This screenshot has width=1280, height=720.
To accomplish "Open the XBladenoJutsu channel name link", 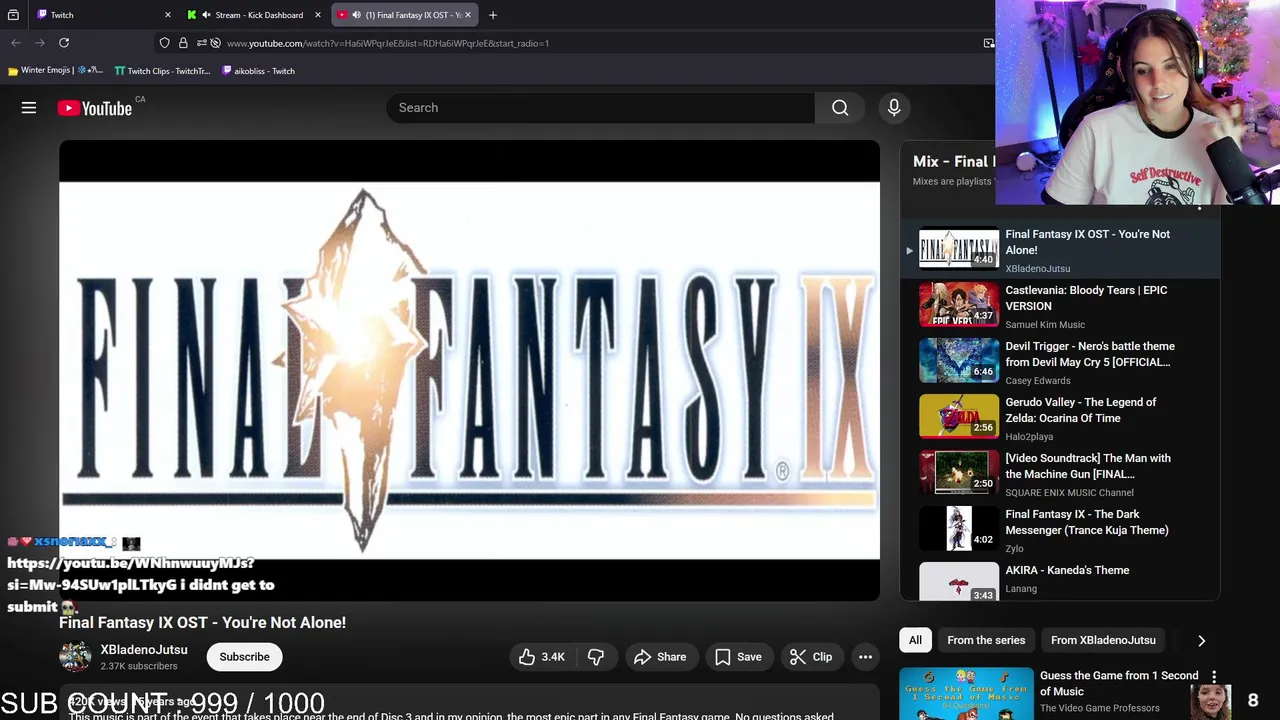I will pos(144,650).
